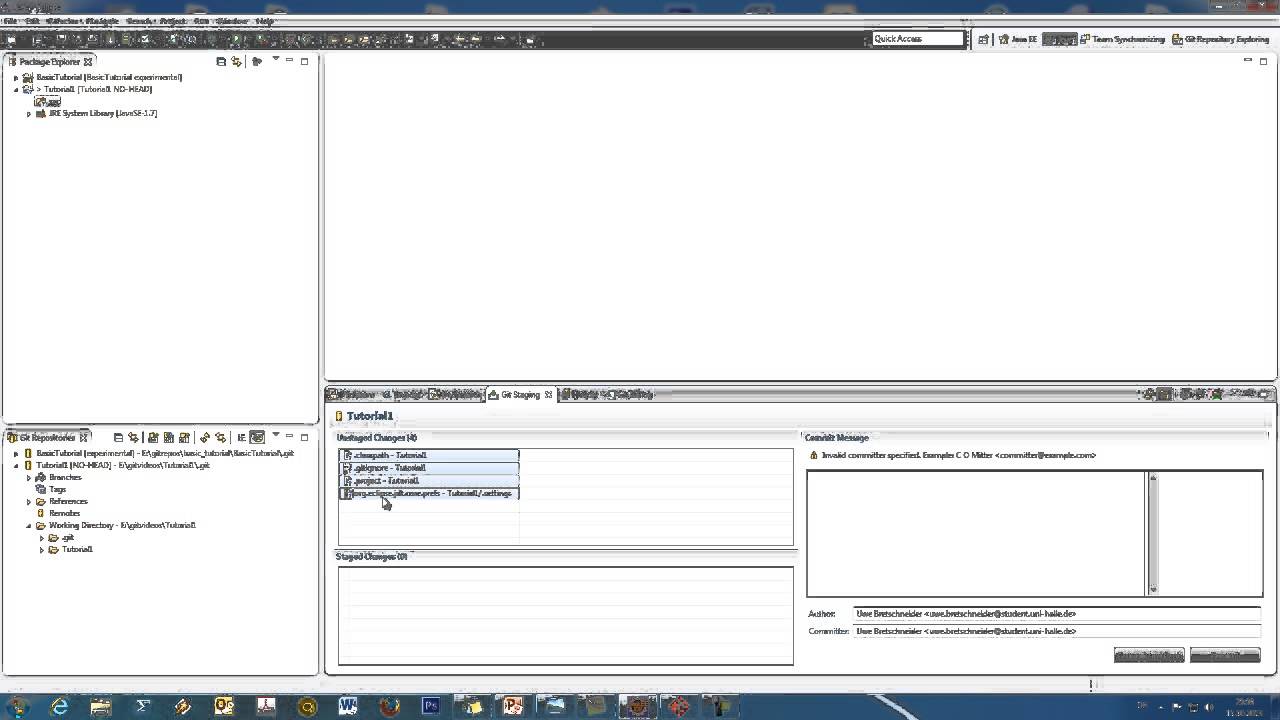
Task: Toggle Link with Editor in Package Explorer
Action: coord(237,61)
